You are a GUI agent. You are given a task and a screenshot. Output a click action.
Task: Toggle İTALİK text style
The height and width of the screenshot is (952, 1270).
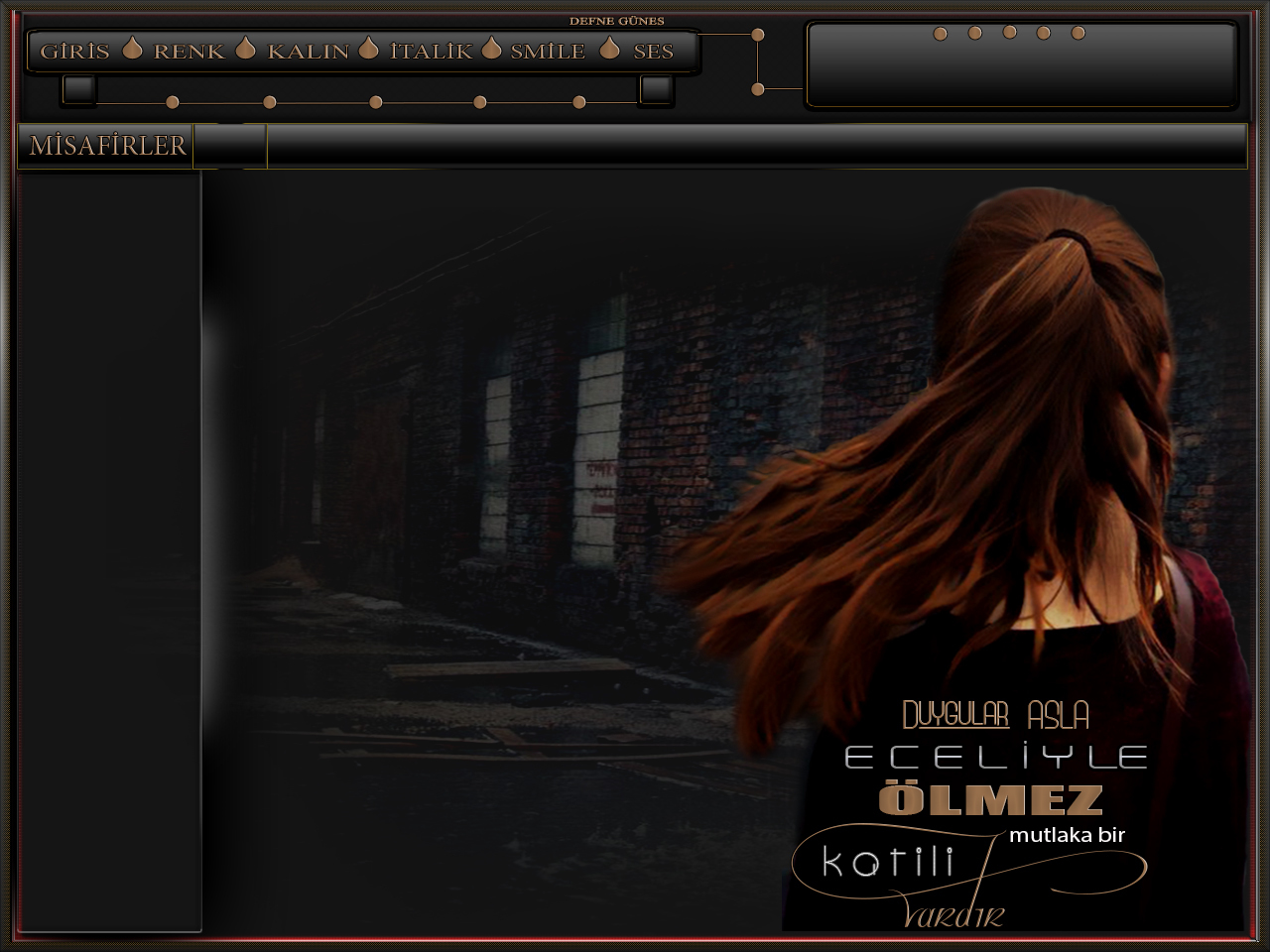[x=431, y=52]
